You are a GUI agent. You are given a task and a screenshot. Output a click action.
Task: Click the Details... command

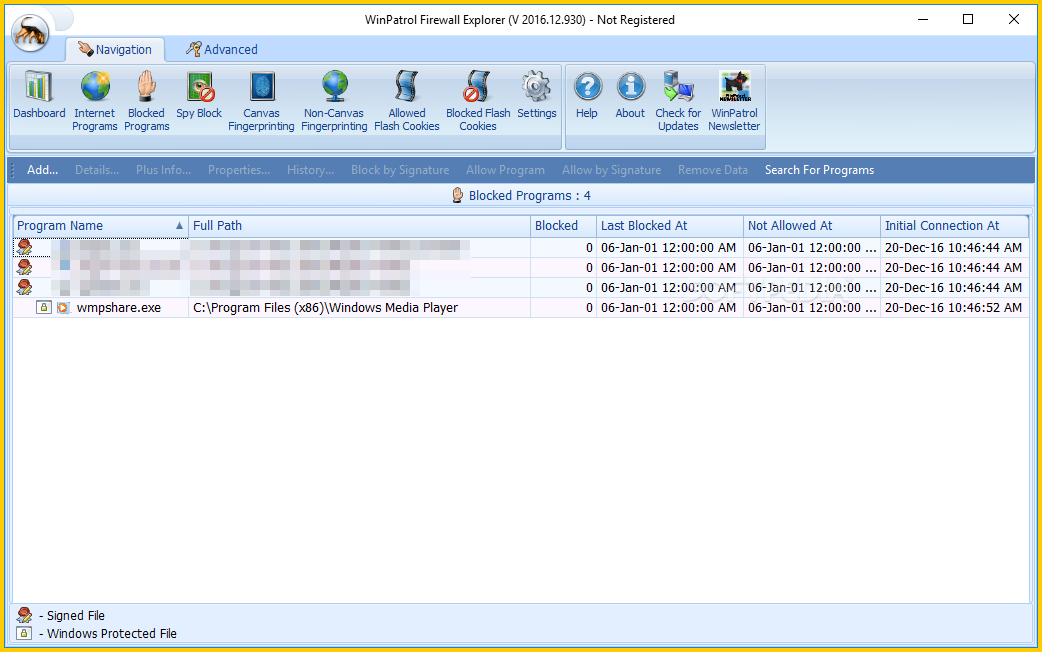click(x=97, y=170)
